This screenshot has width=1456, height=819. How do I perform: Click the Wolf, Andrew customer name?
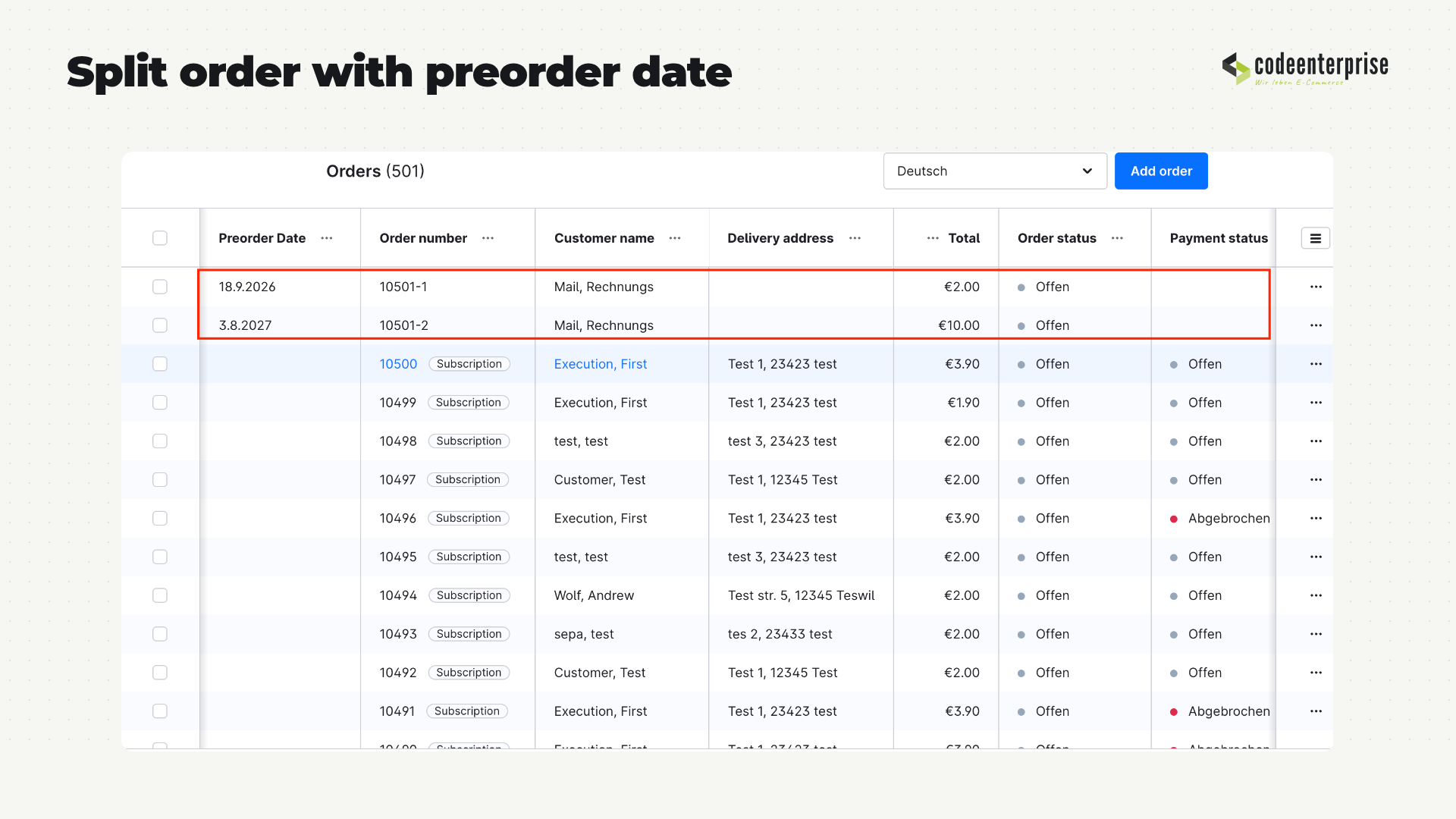point(594,595)
